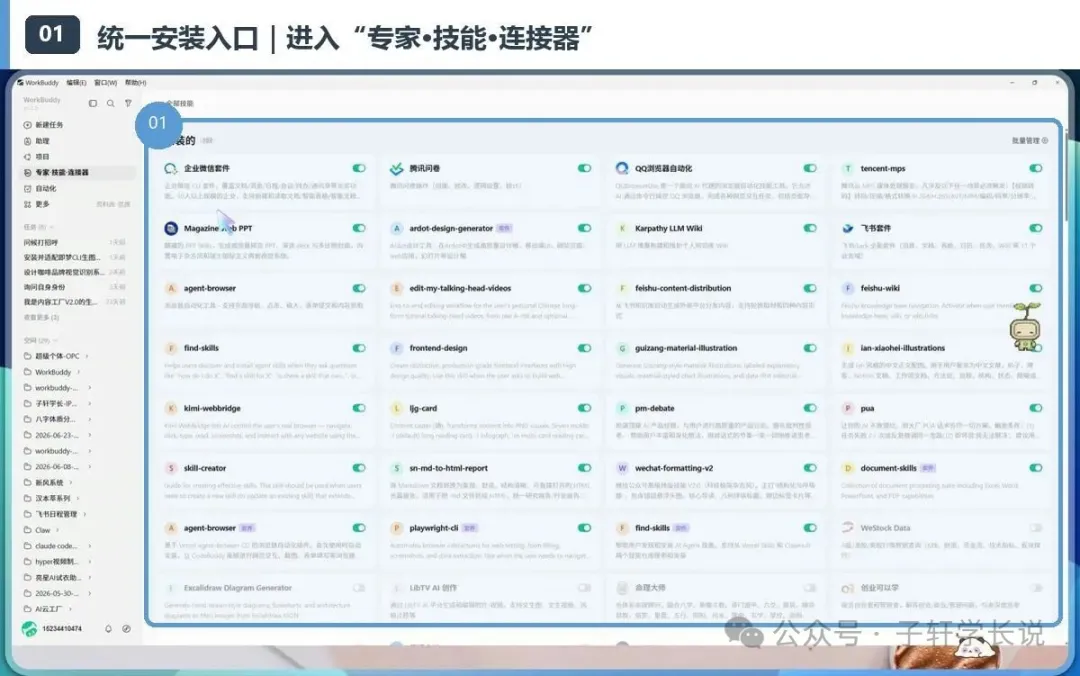Open search with the magnifier icon
1080x676 pixels.
point(110,103)
